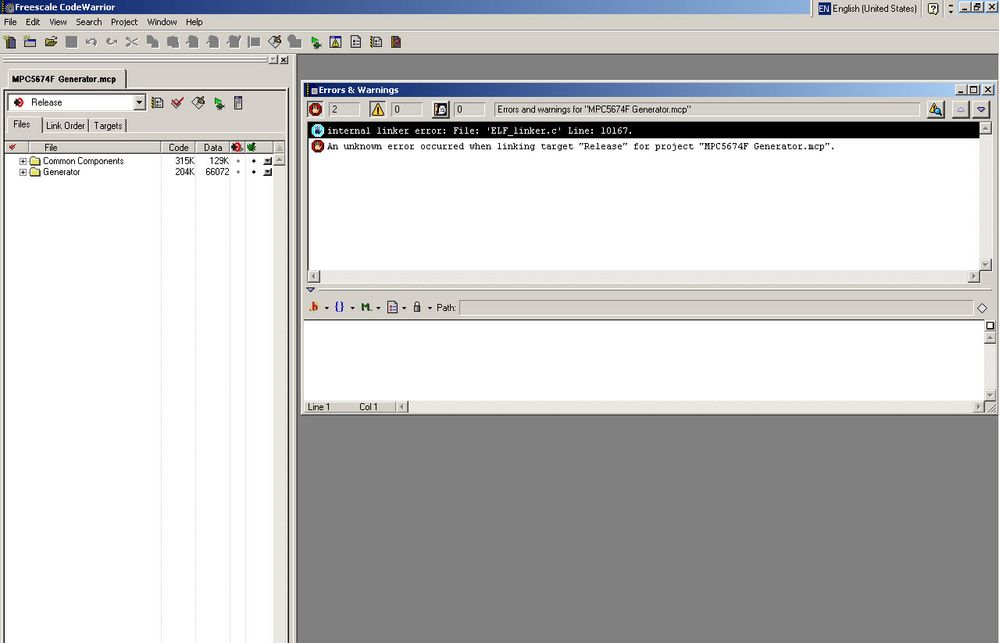Open the Window menu
This screenshot has height=643, width=999.
pyautogui.click(x=162, y=22)
